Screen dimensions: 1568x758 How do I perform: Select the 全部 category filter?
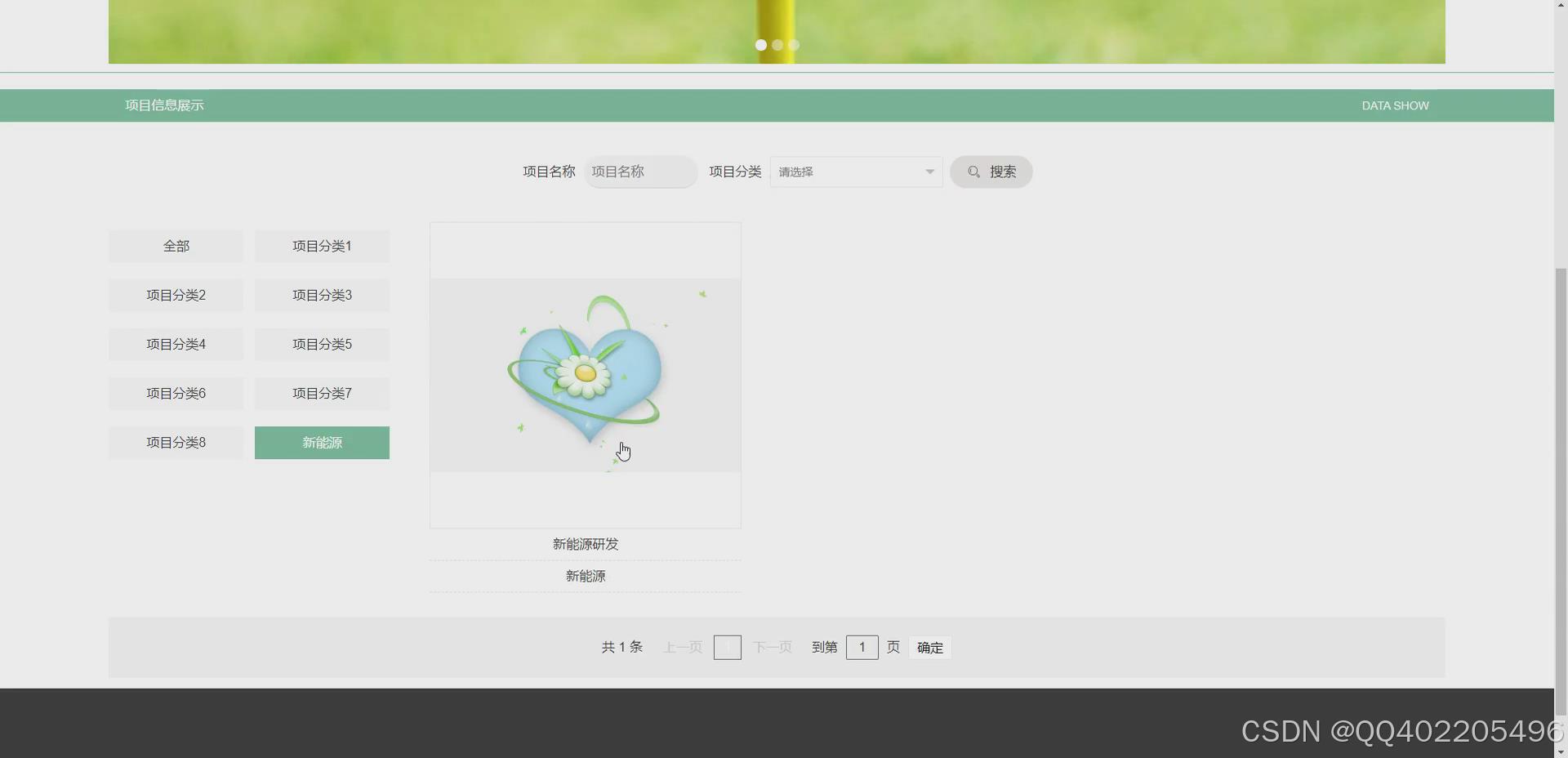point(175,246)
